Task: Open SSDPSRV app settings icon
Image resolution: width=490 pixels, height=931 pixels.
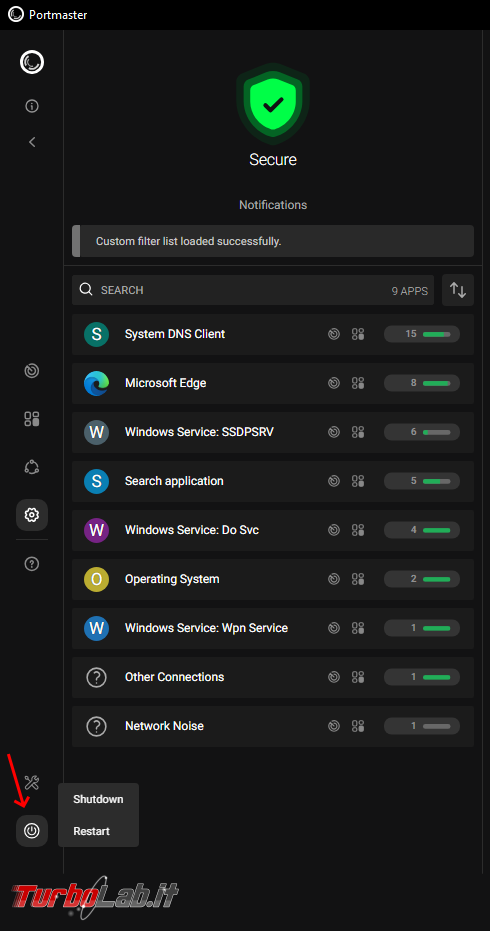Action: [x=358, y=432]
